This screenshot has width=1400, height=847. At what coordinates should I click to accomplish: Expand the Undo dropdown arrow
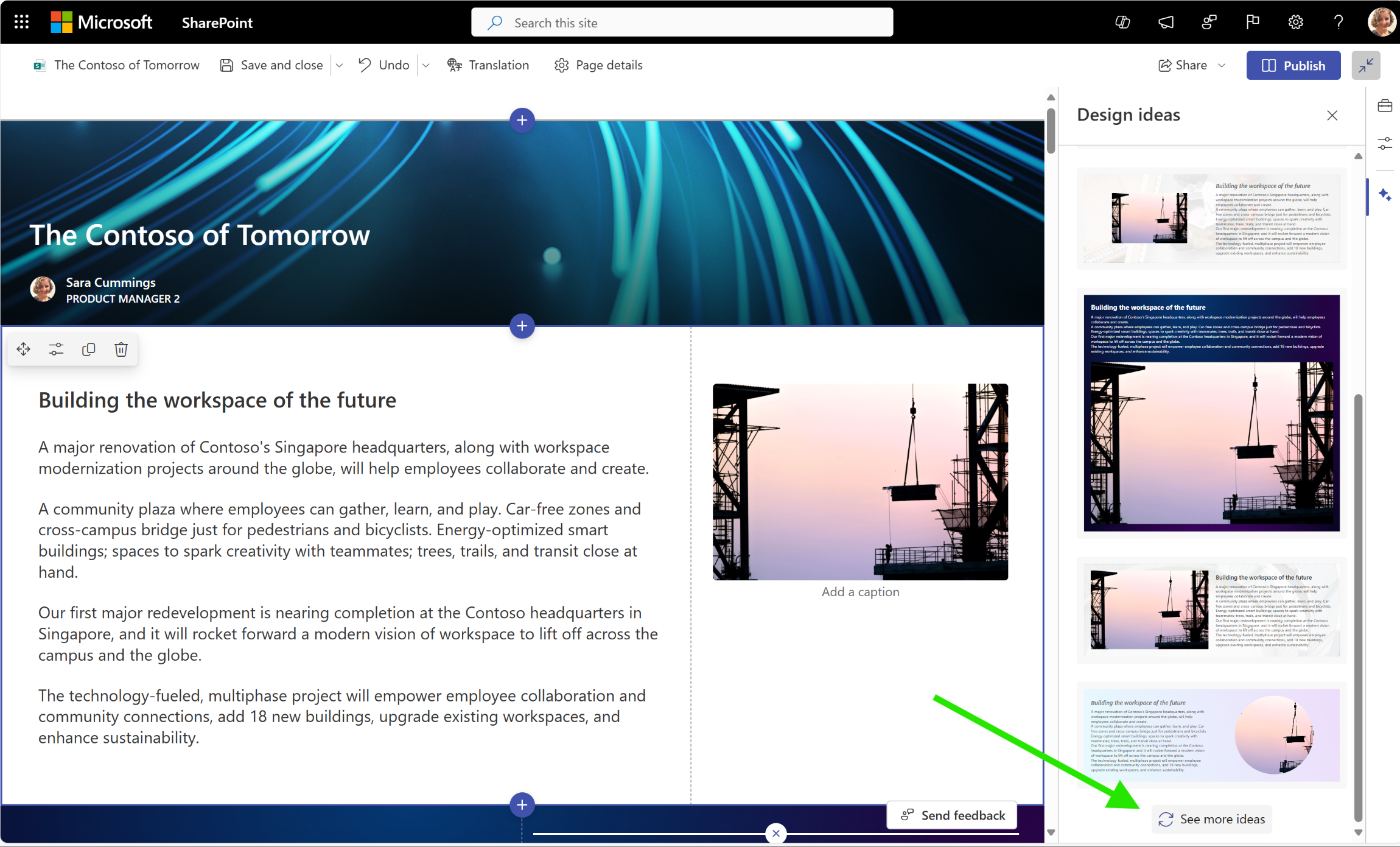(424, 65)
